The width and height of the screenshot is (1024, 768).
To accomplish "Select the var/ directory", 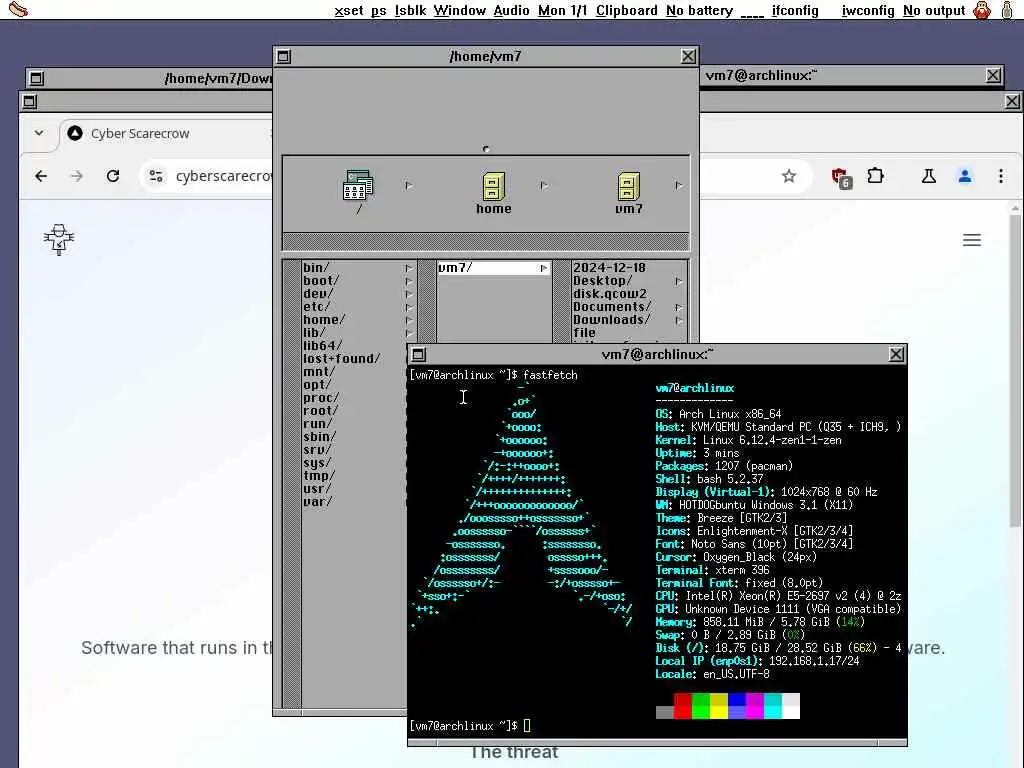I will point(317,502).
